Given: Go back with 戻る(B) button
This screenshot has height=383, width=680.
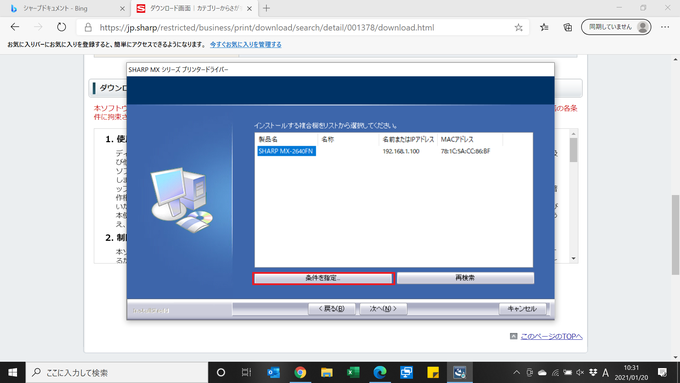Looking at the screenshot, I should pyautogui.click(x=331, y=308).
